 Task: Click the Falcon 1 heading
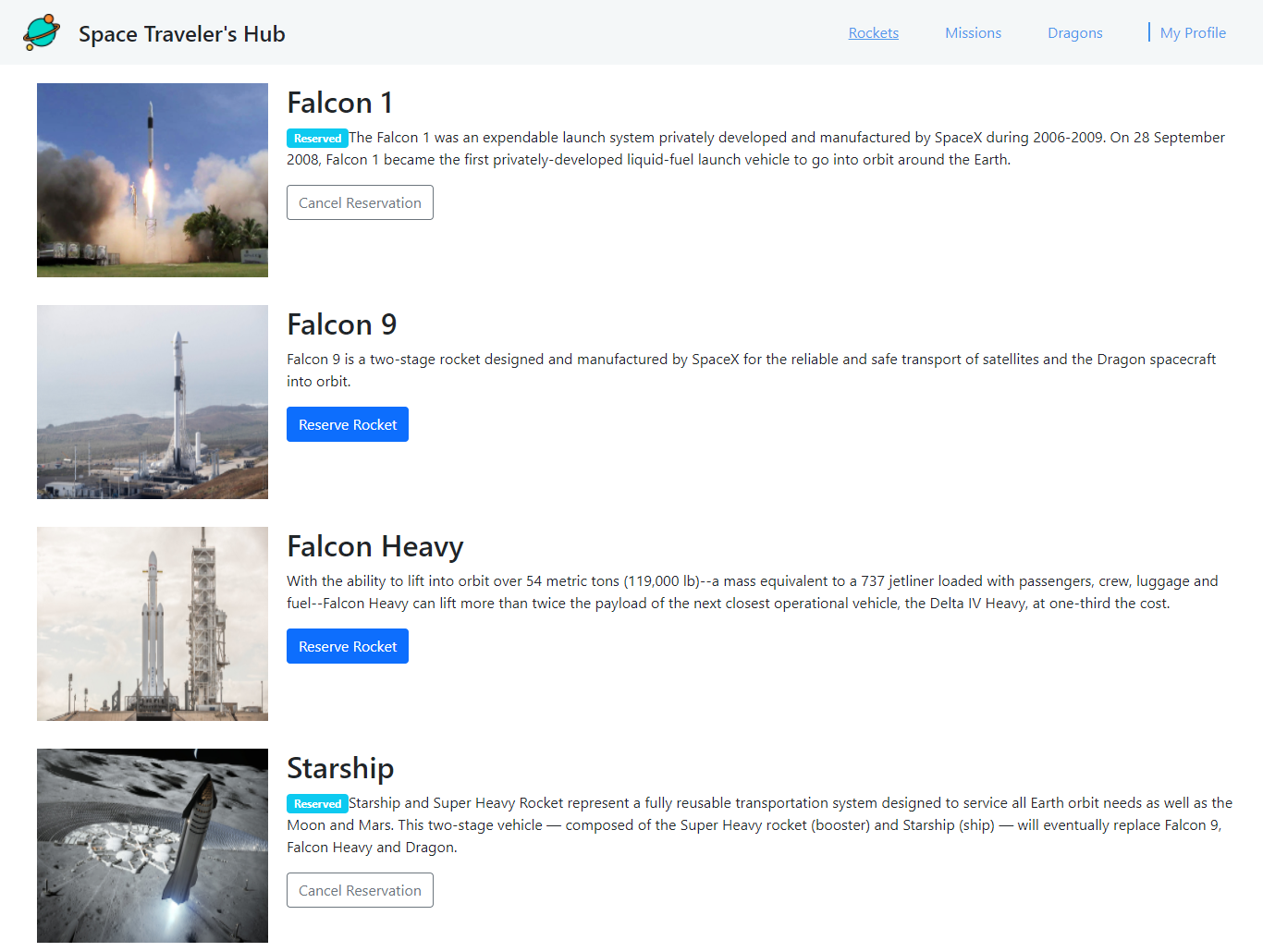[x=339, y=103]
